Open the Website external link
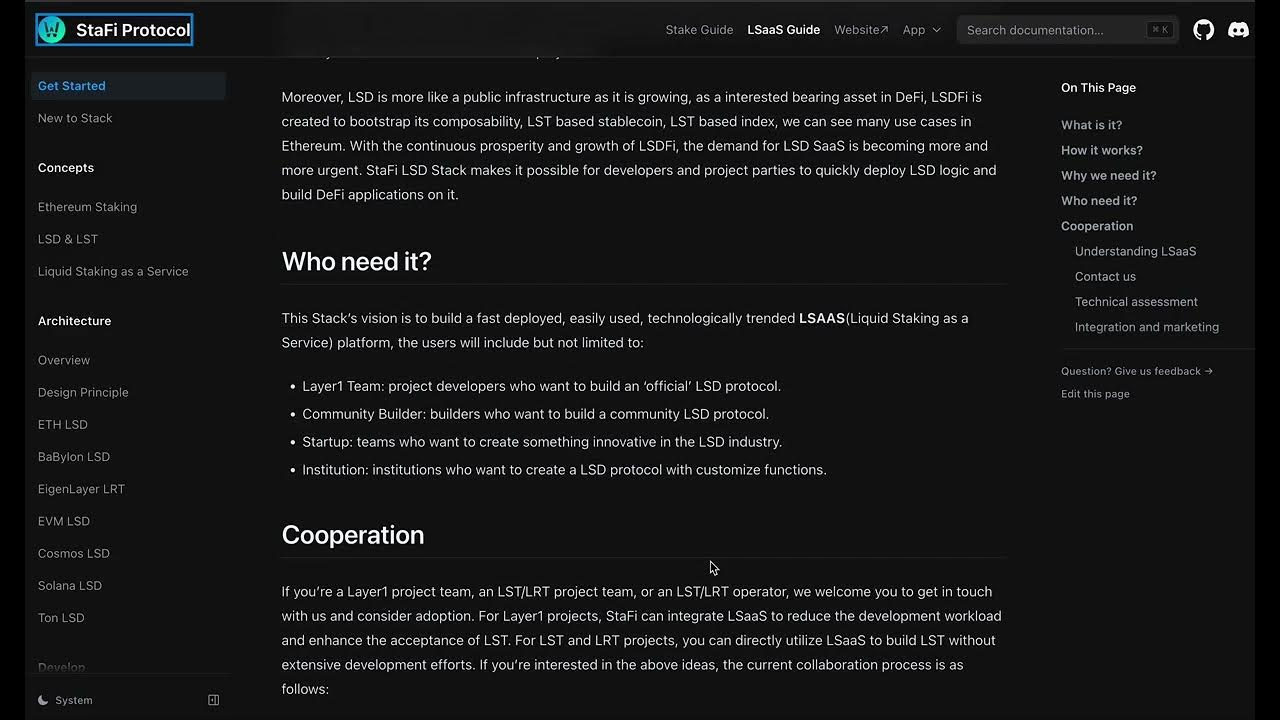 (x=861, y=30)
